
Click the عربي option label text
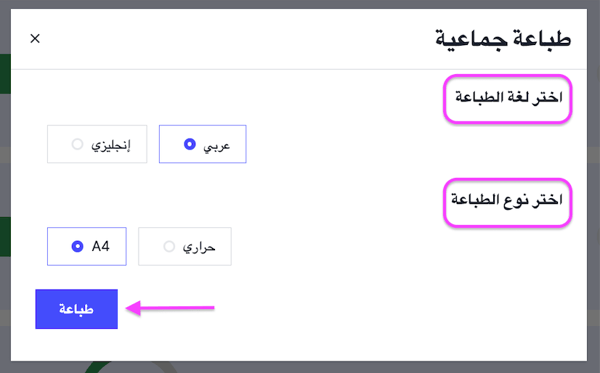pyautogui.click(x=217, y=146)
